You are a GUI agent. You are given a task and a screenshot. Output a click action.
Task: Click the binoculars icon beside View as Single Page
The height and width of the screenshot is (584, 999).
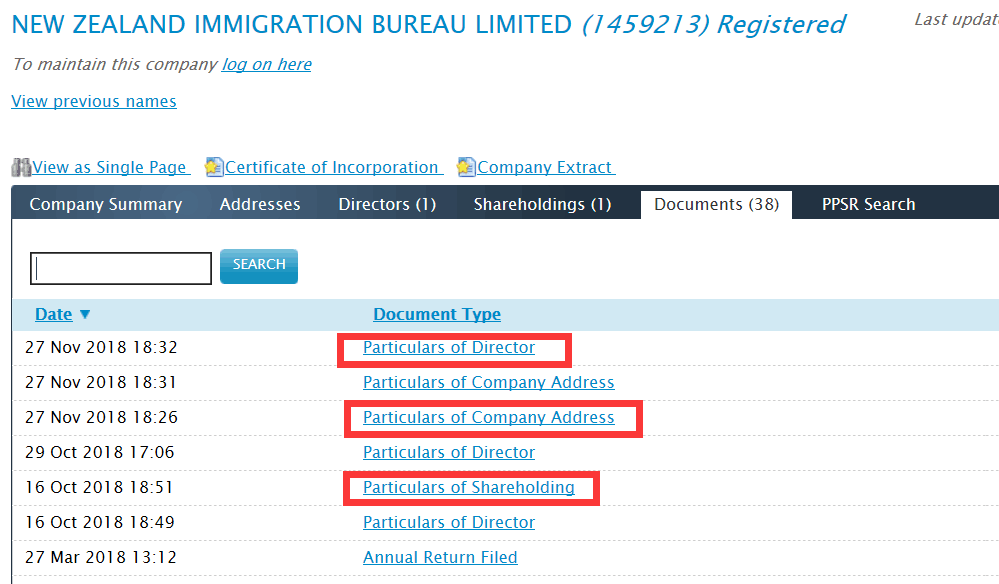[21, 167]
